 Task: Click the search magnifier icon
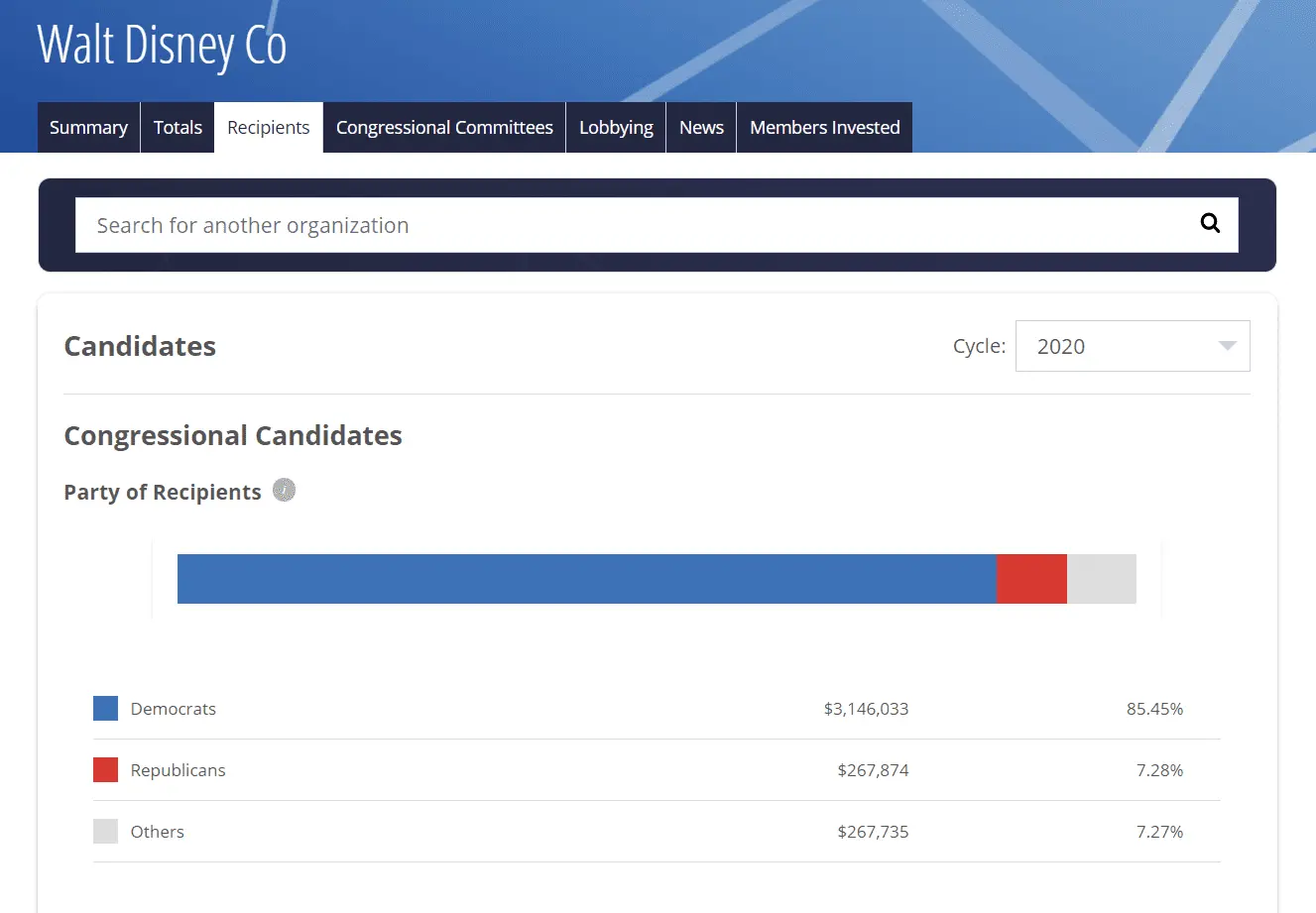coord(1210,223)
